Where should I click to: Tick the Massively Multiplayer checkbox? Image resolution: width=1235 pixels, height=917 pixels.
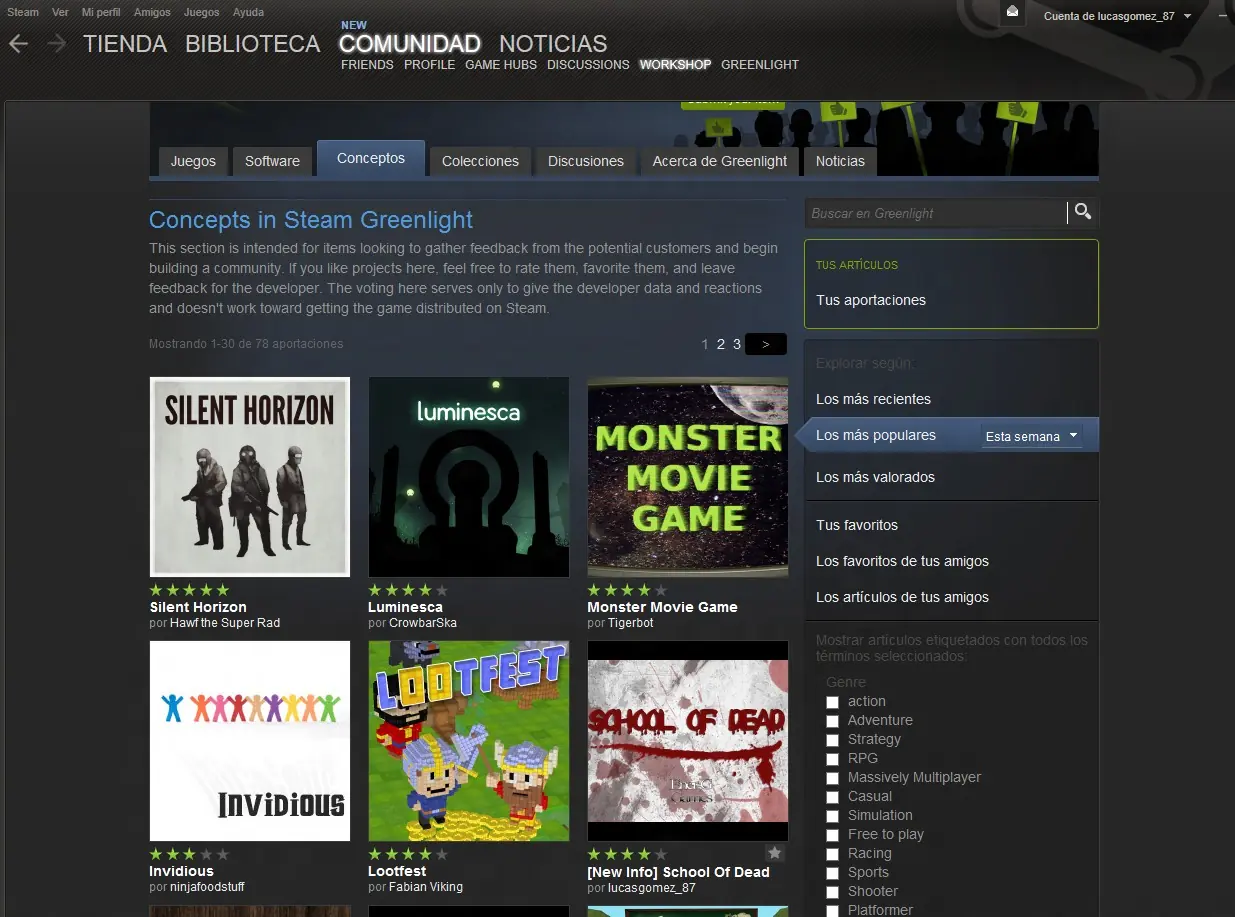point(832,778)
